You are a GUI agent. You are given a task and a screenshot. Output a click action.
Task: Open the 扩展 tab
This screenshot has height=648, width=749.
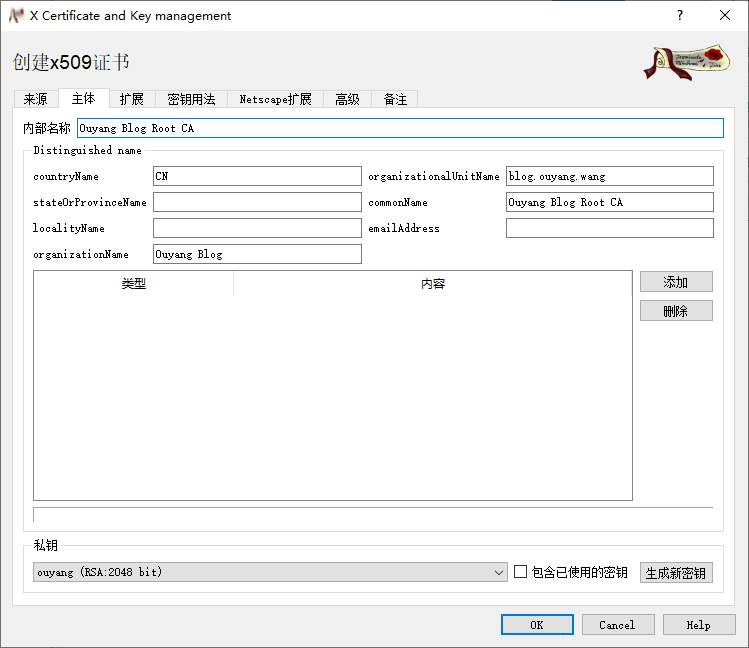click(131, 99)
